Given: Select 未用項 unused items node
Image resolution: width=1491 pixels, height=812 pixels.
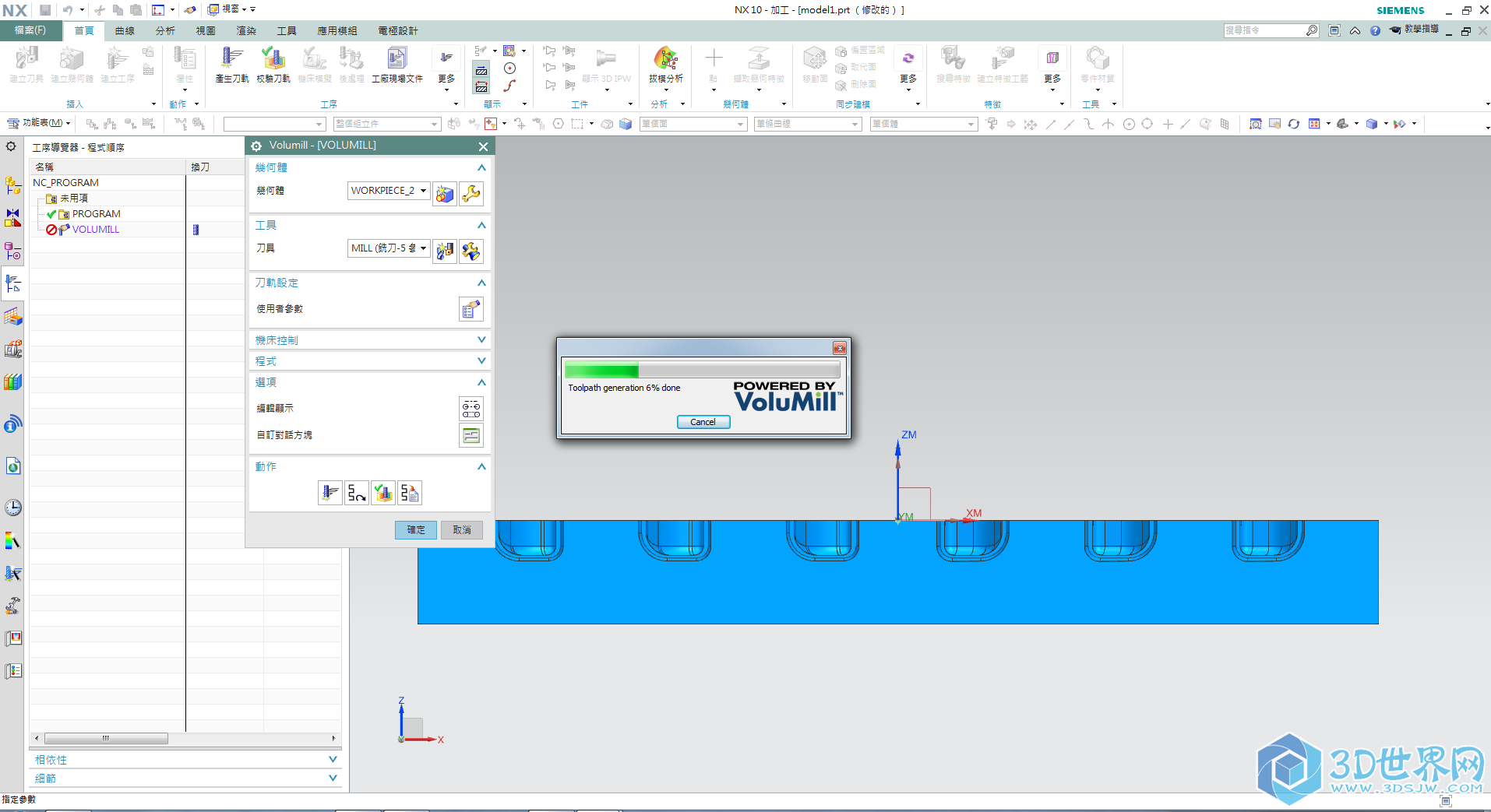Looking at the screenshot, I should 73,199.
